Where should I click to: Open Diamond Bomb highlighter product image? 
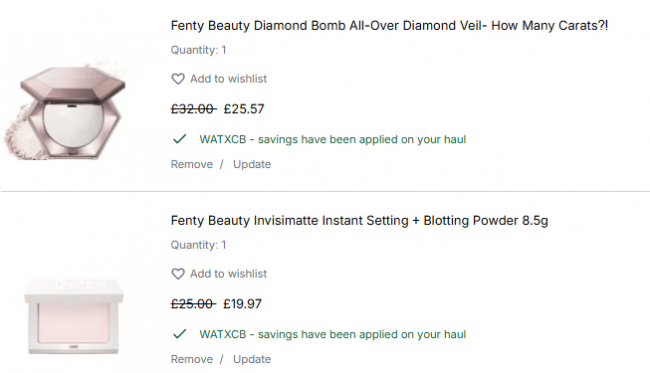[66, 111]
